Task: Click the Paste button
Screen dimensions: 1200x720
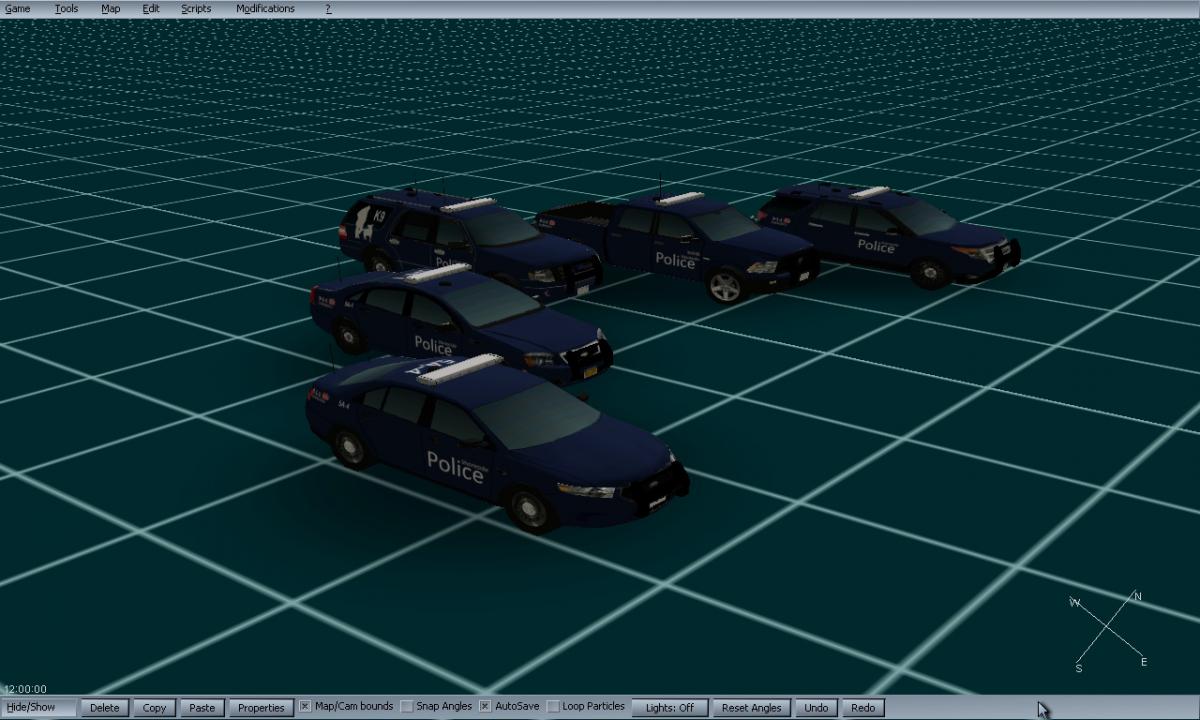Action: tap(202, 707)
